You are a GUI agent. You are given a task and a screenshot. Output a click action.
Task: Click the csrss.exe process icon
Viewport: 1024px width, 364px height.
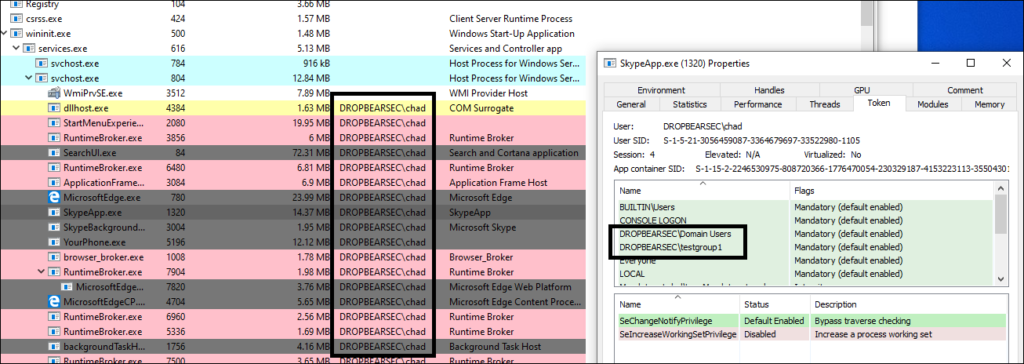[16, 19]
